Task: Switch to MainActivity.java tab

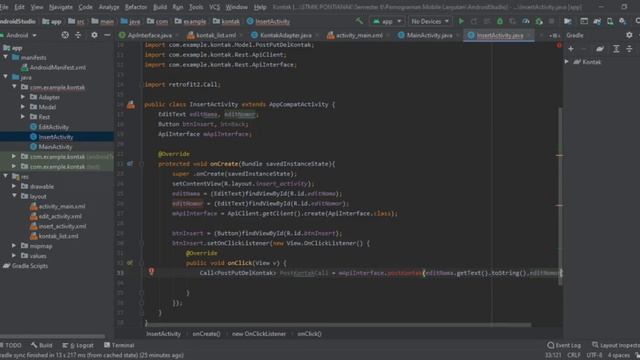Action: click(x=429, y=36)
